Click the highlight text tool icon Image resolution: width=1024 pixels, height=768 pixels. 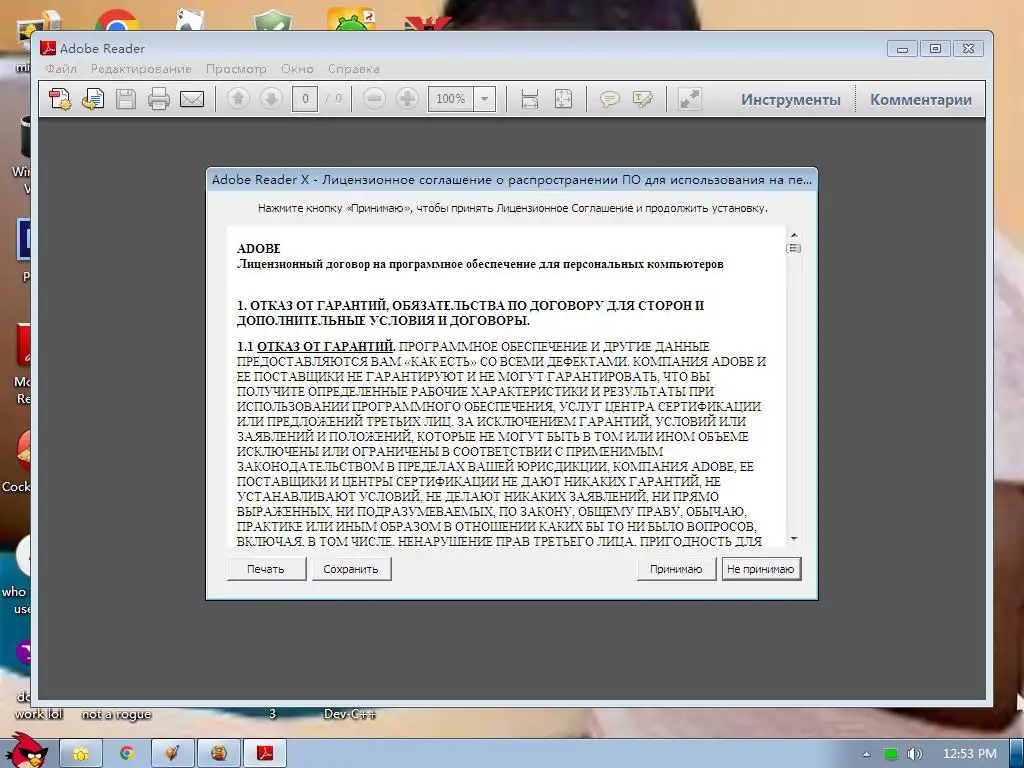[x=643, y=99]
